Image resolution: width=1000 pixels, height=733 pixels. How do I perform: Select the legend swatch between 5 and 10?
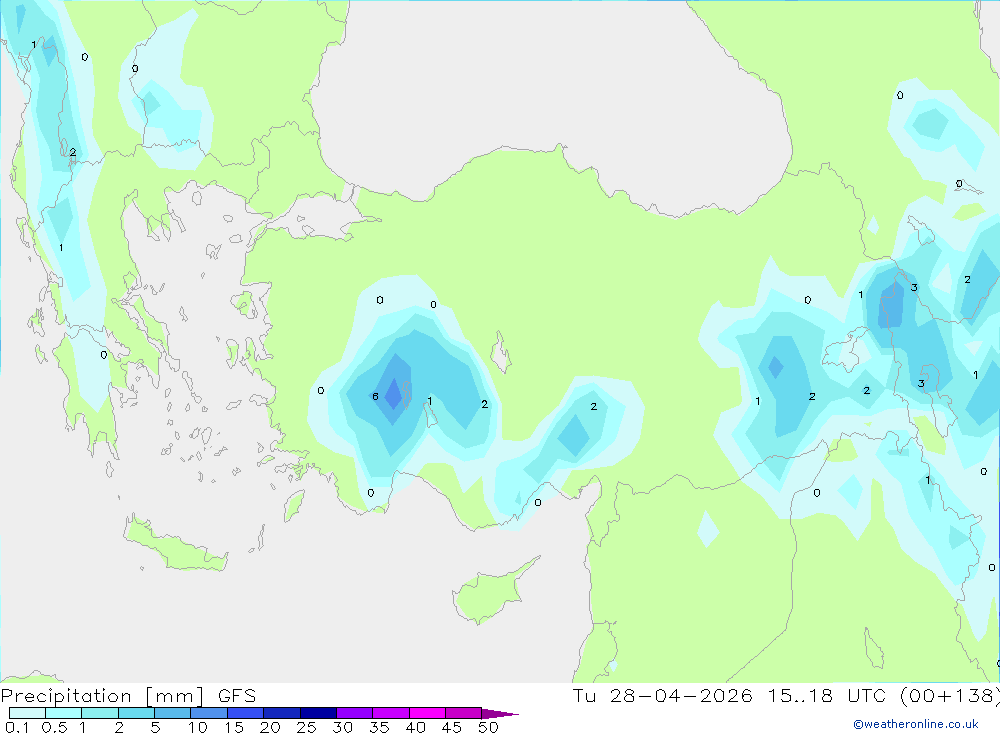(173, 713)
